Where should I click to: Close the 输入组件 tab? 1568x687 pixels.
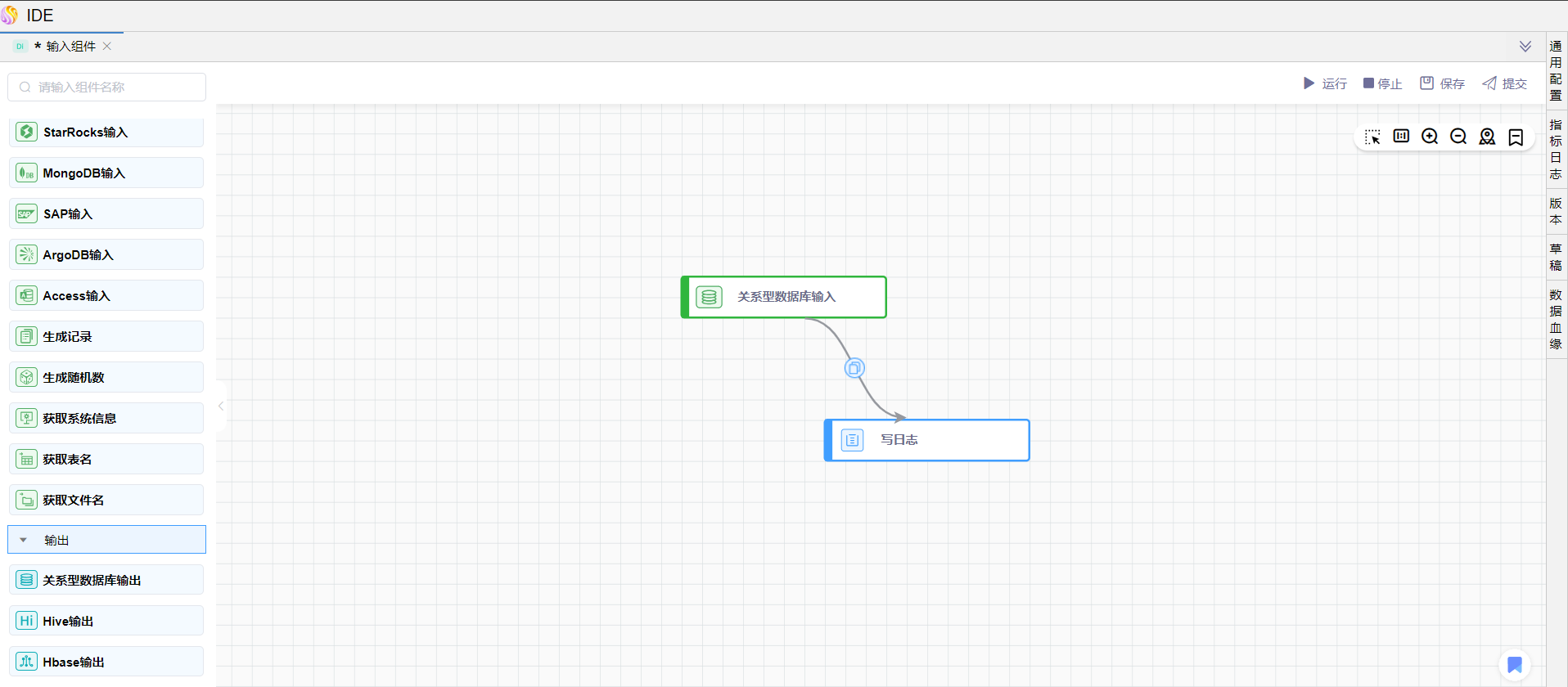tap(107, 47)
